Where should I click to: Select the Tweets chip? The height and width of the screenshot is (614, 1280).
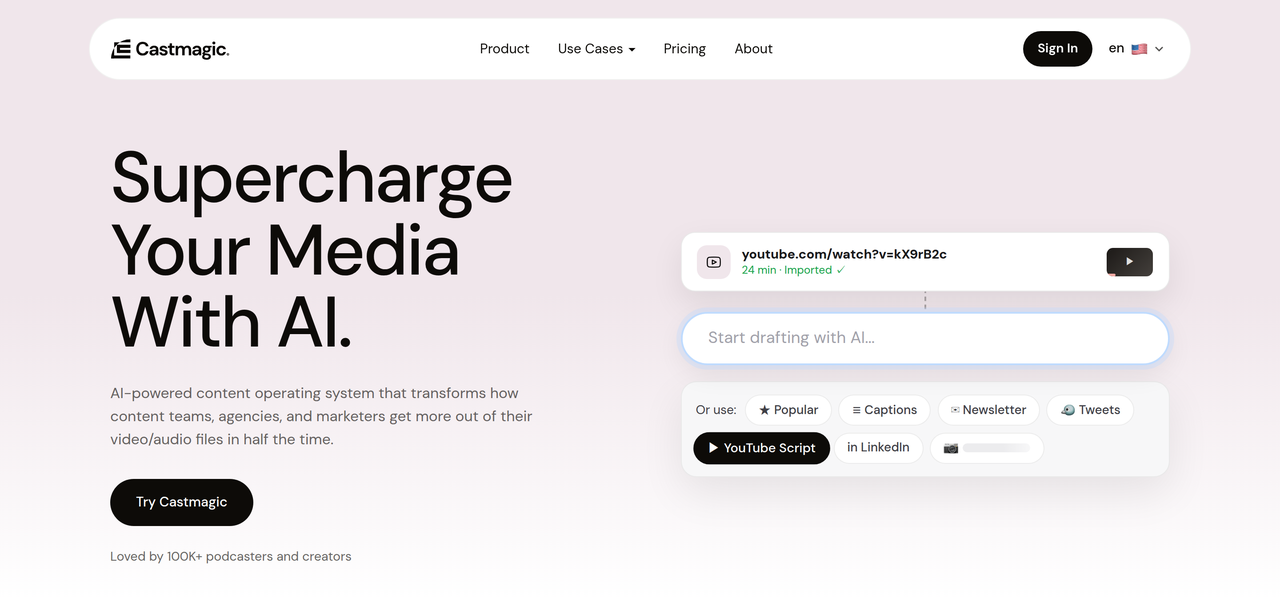(1090, 410)
